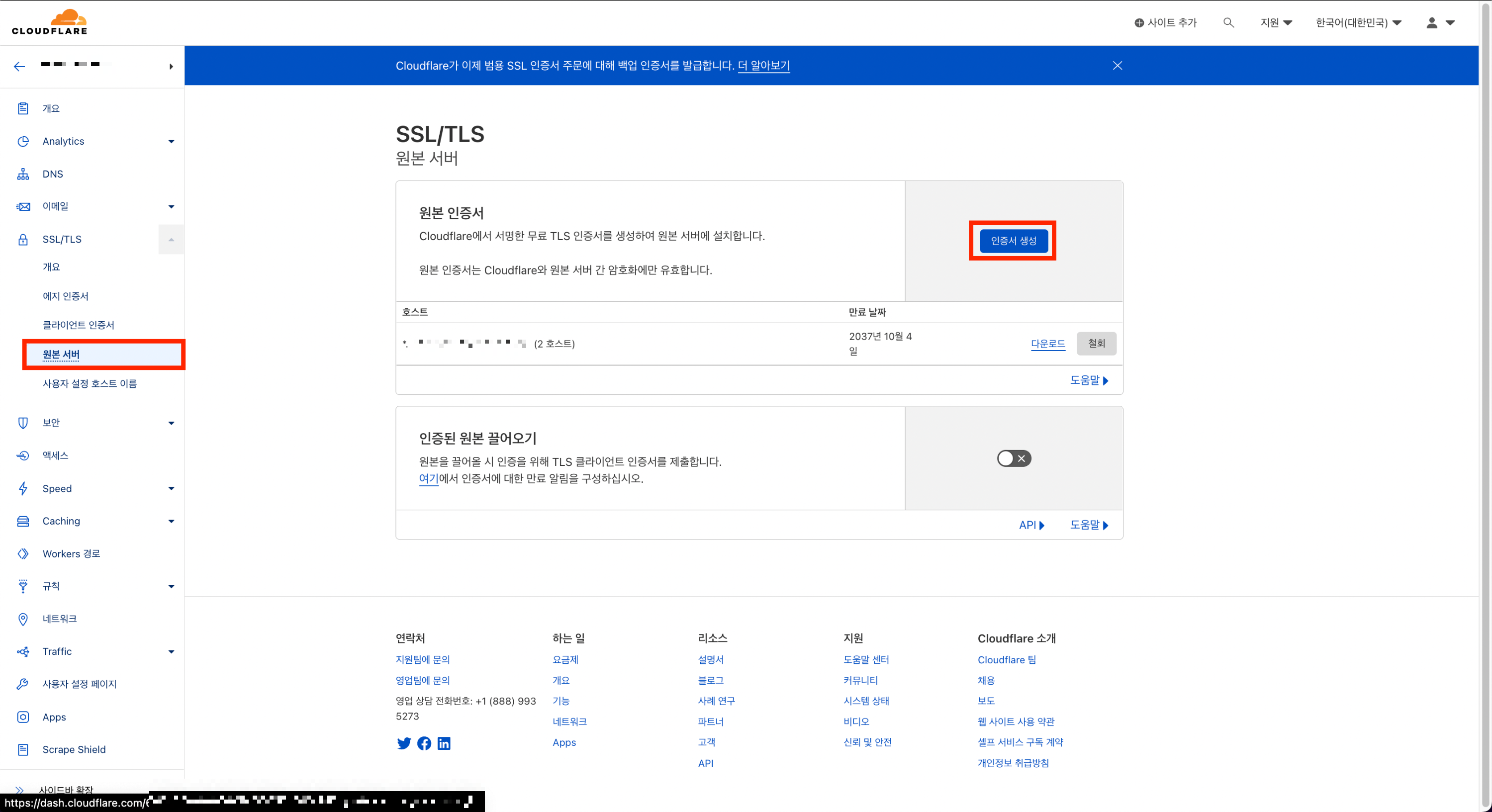Expand the Caching sidebar section
The image size is (1492, 812).
[x=171, y=521]
